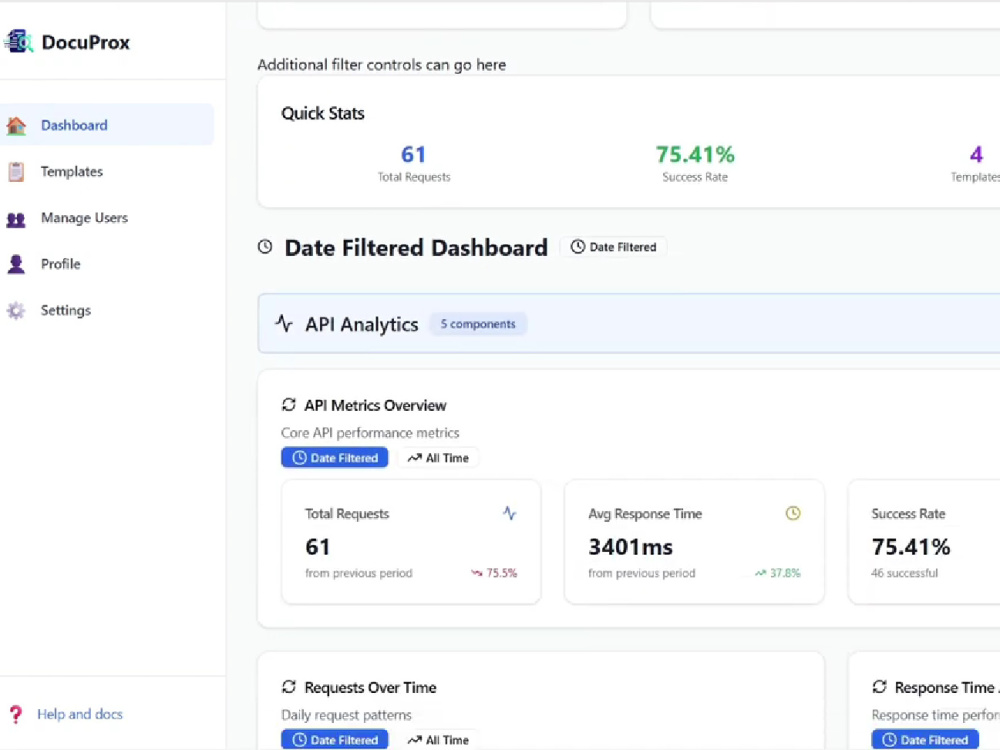Open Help and docs link
Viewport: 1000px width, 750px height.
[x=80, y=714]
